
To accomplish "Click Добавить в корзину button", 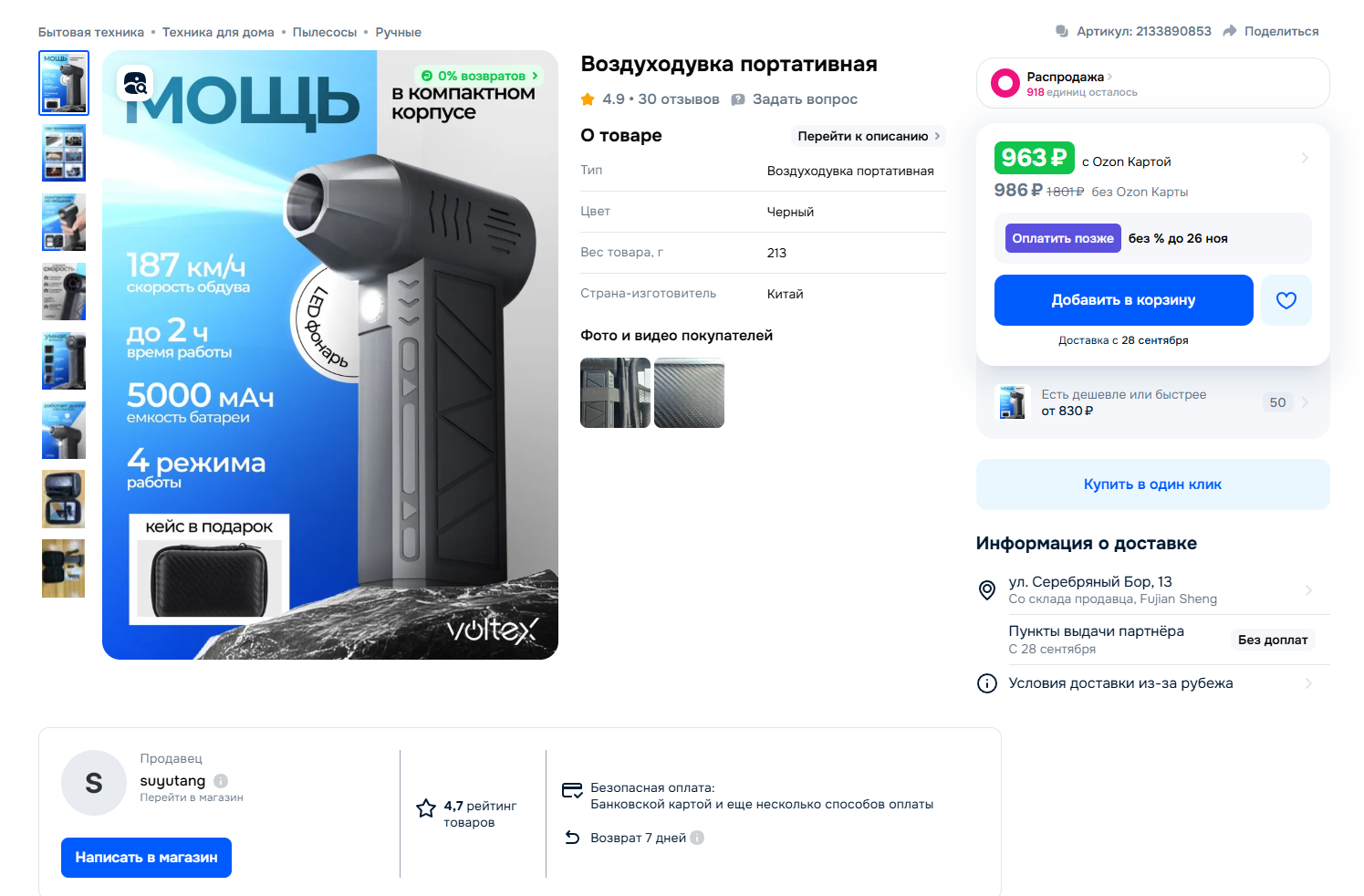I will pyautogui.click(x=1123, y=300).
